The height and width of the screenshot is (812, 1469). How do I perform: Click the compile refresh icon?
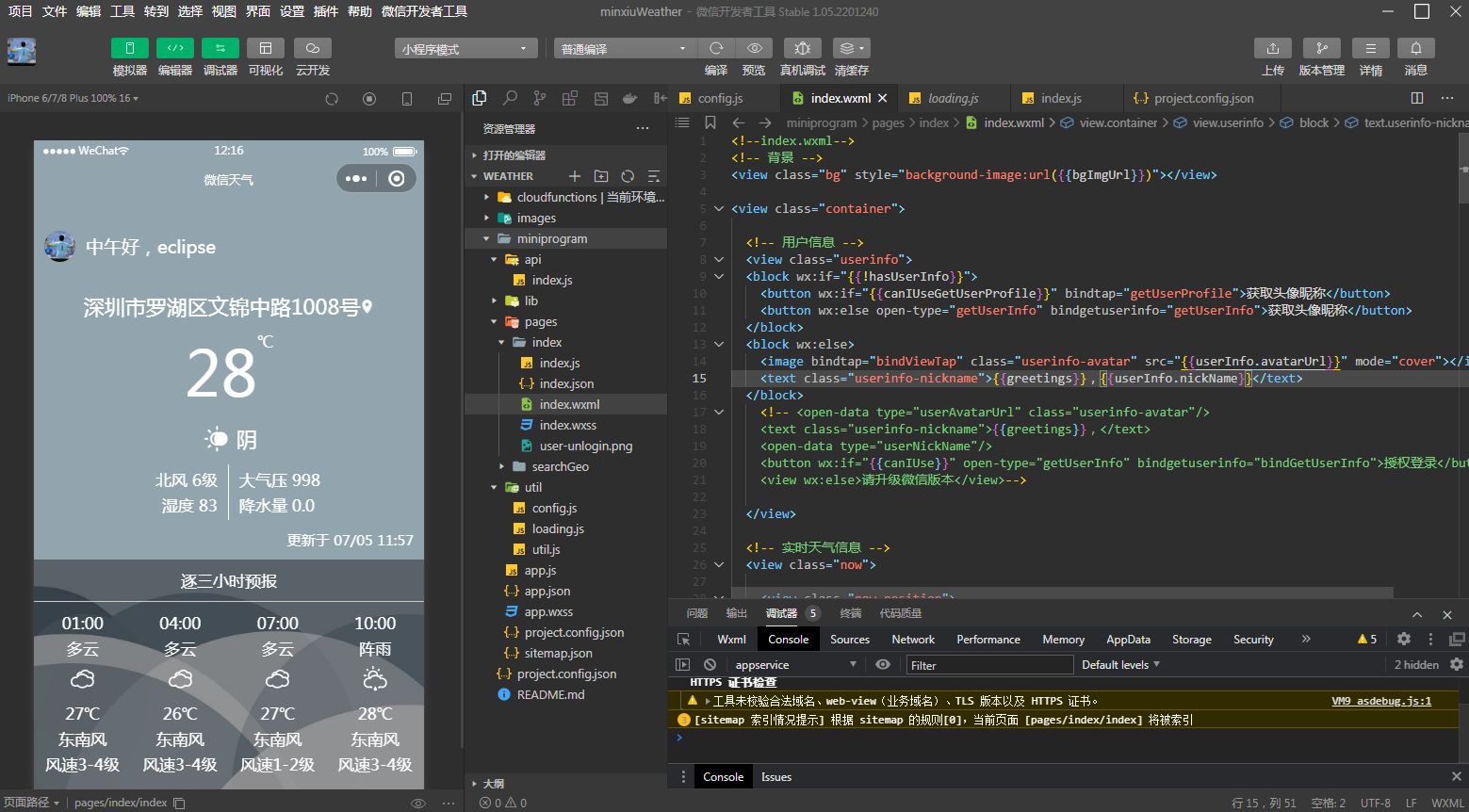[x=716, y=48]
